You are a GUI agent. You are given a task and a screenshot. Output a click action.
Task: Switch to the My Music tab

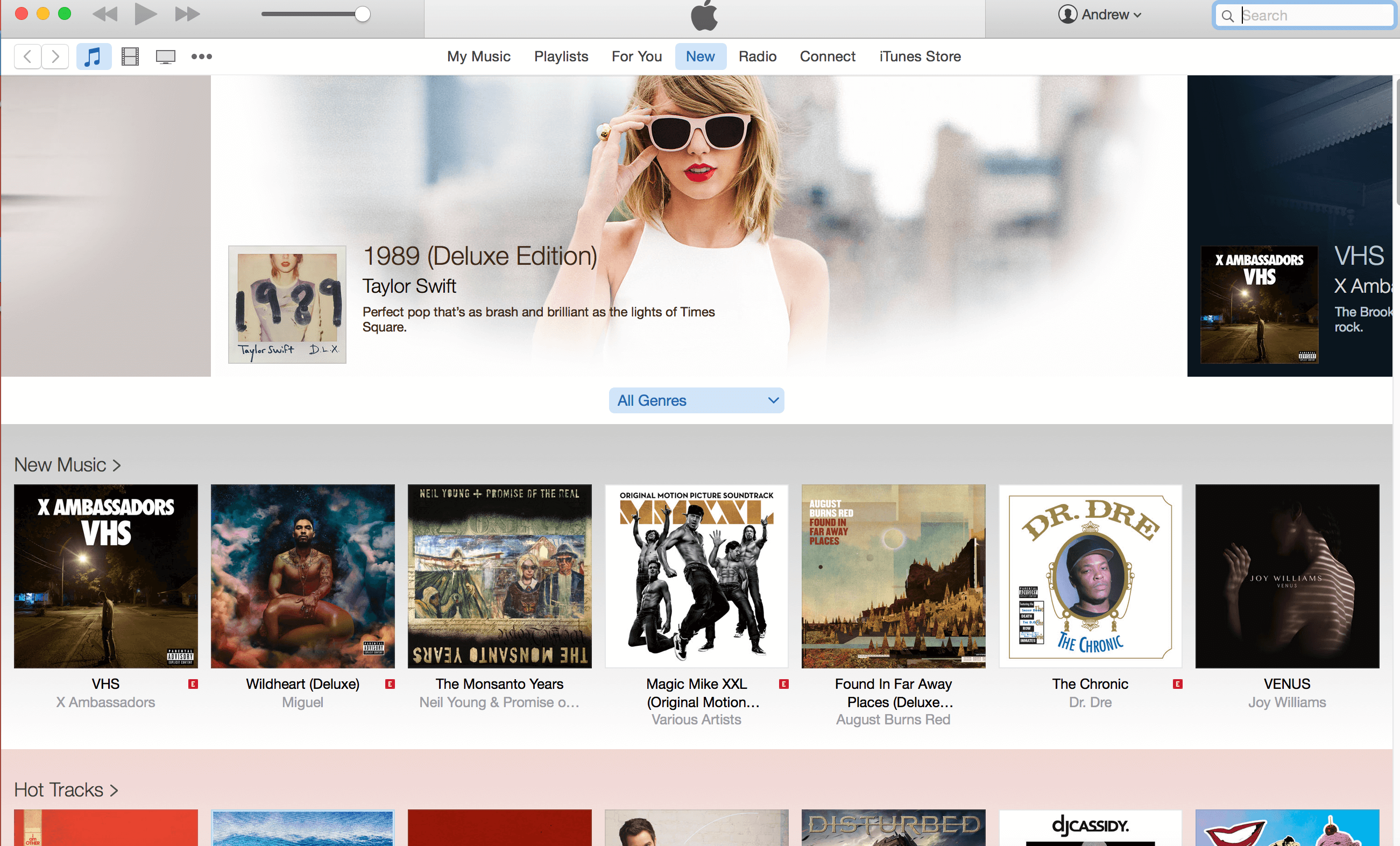point(478,57)
